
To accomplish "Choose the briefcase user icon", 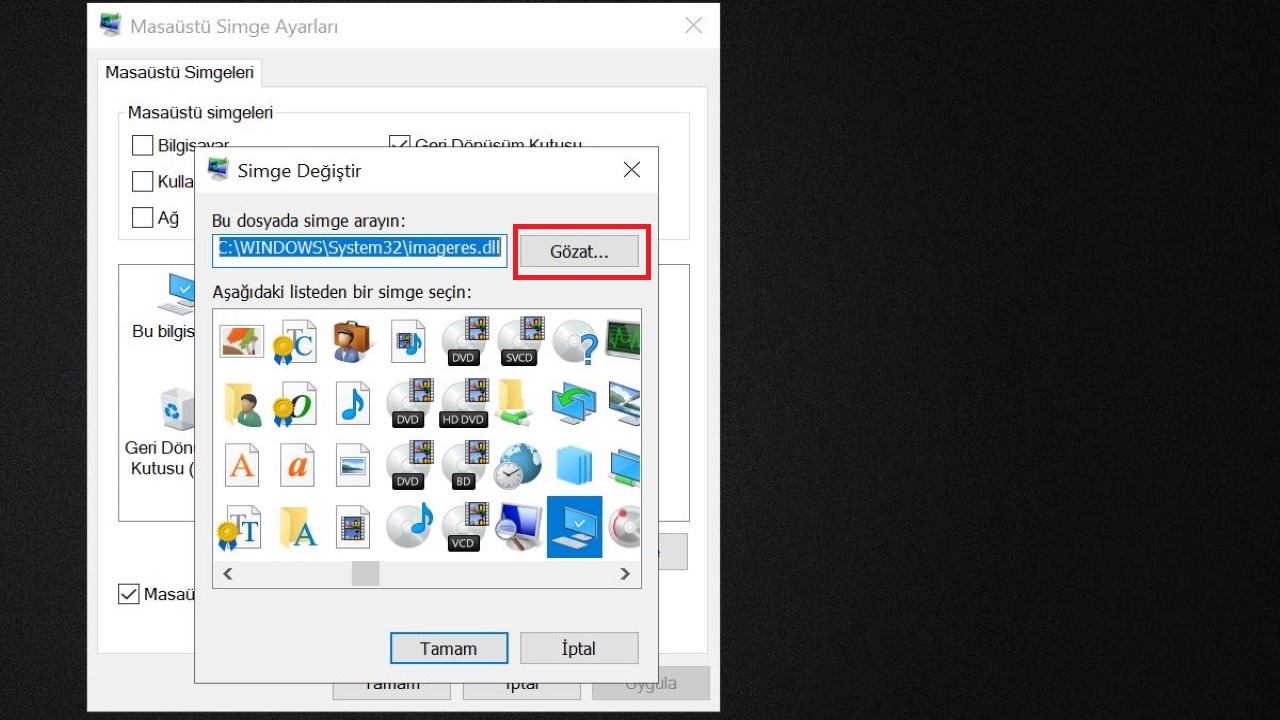I will pos(352,341).
